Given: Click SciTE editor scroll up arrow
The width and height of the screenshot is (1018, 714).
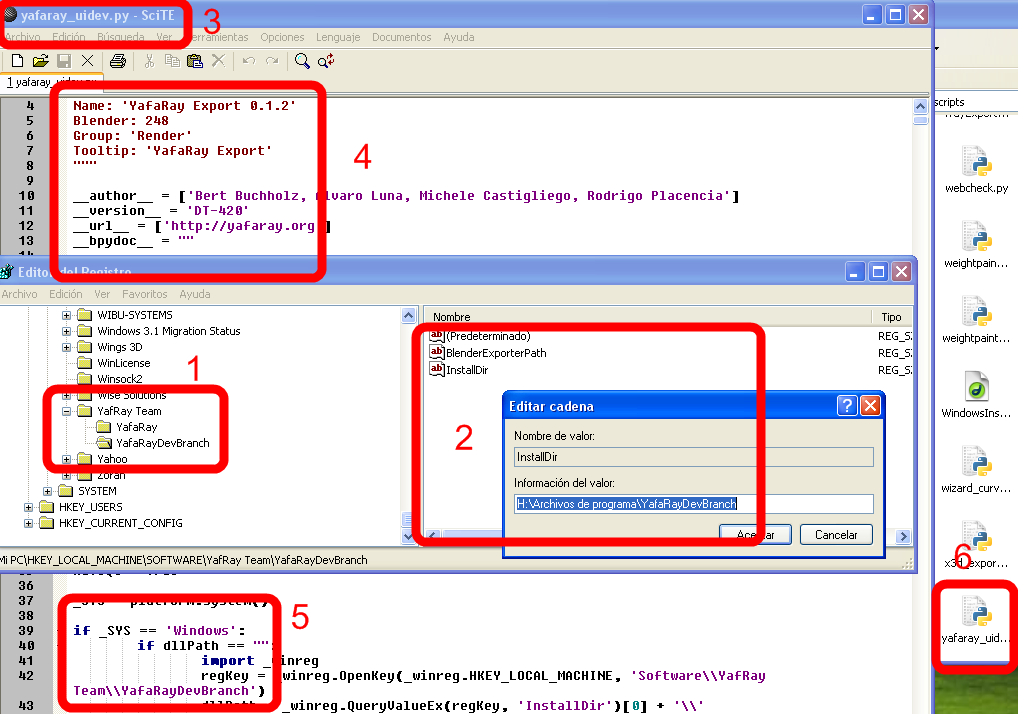Looking at the screenshot, I should (920, 106).
